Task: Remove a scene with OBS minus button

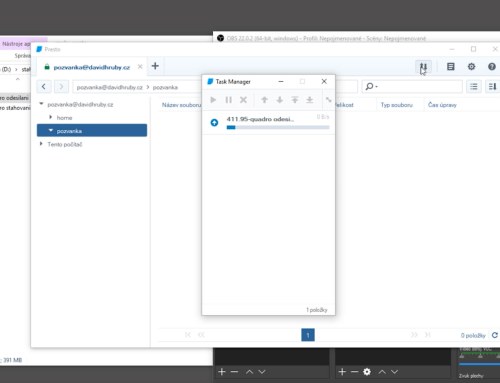Action: (234, 371)
